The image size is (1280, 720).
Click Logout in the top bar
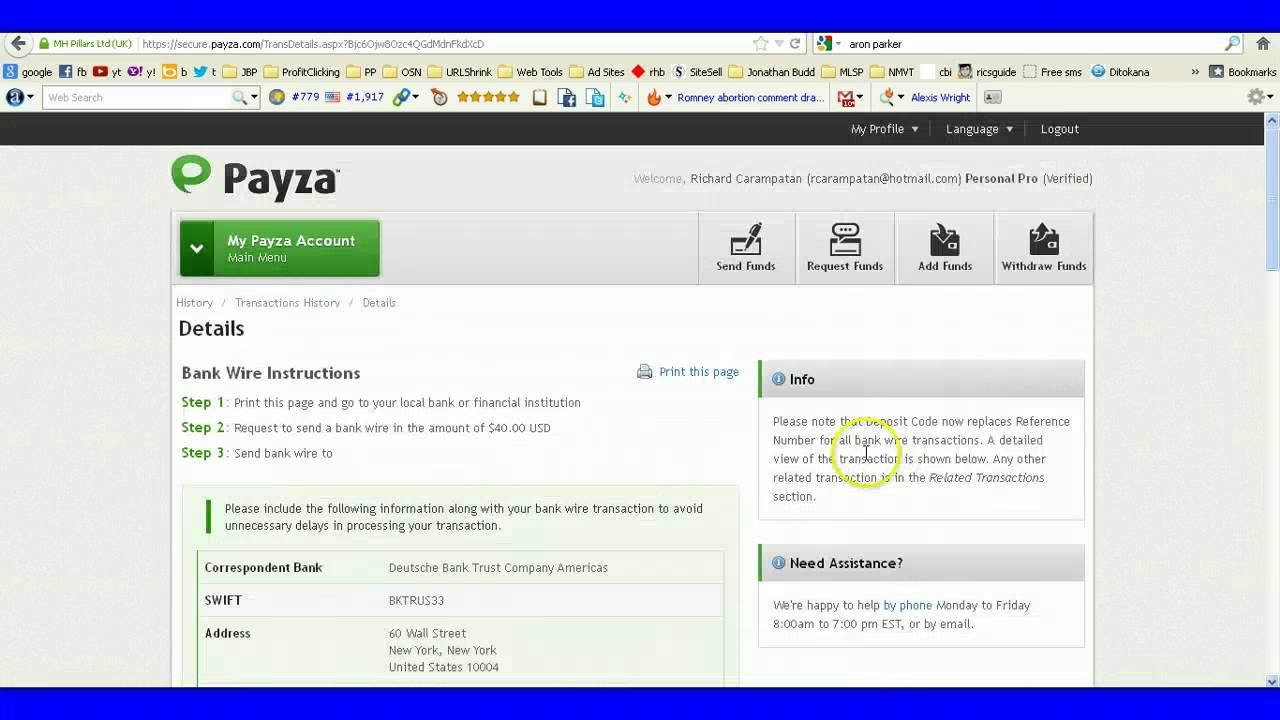(1059, 129)
